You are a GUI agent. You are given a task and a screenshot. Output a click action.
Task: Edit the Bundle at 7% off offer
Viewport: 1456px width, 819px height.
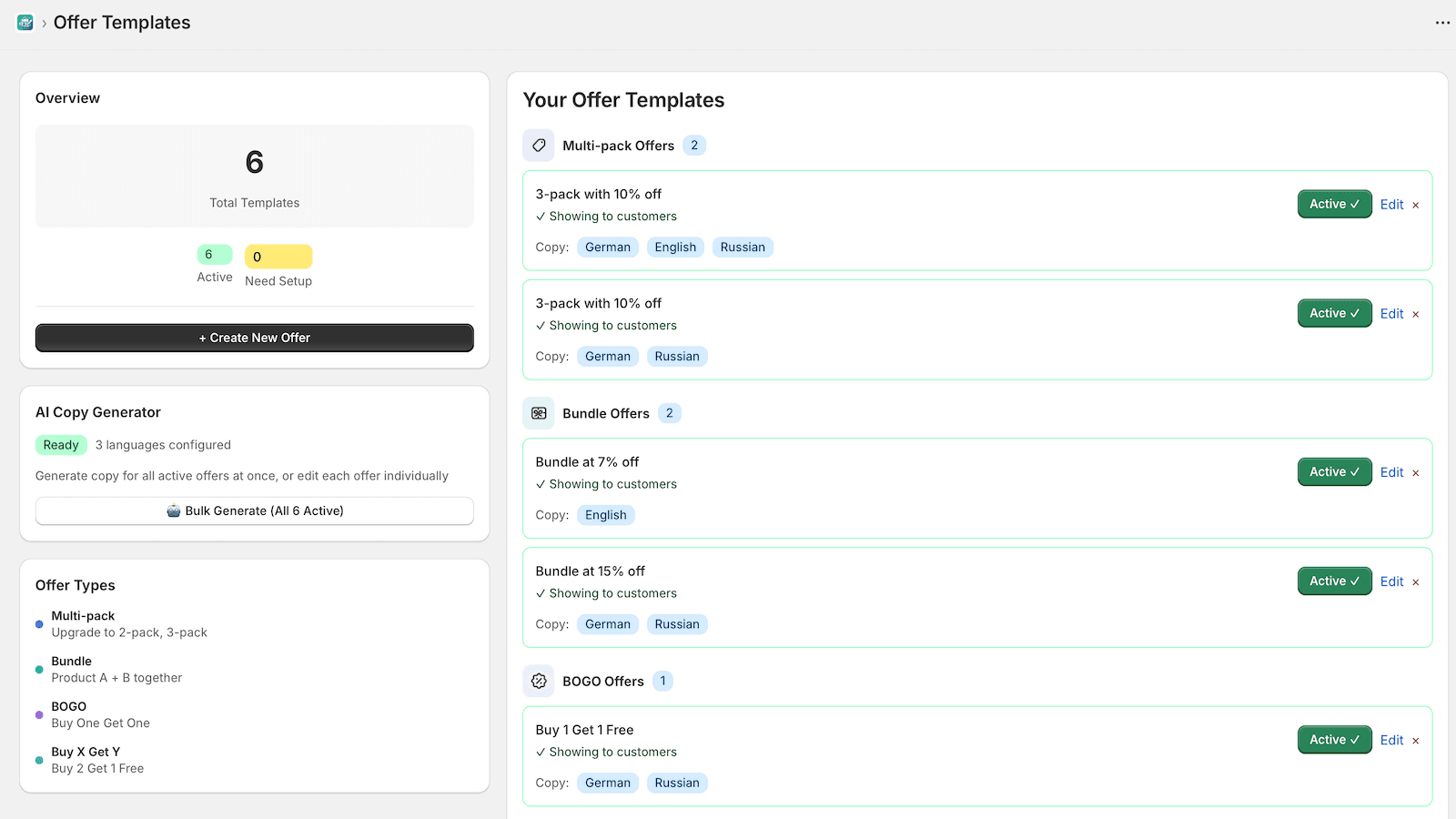coord(1391,472)
